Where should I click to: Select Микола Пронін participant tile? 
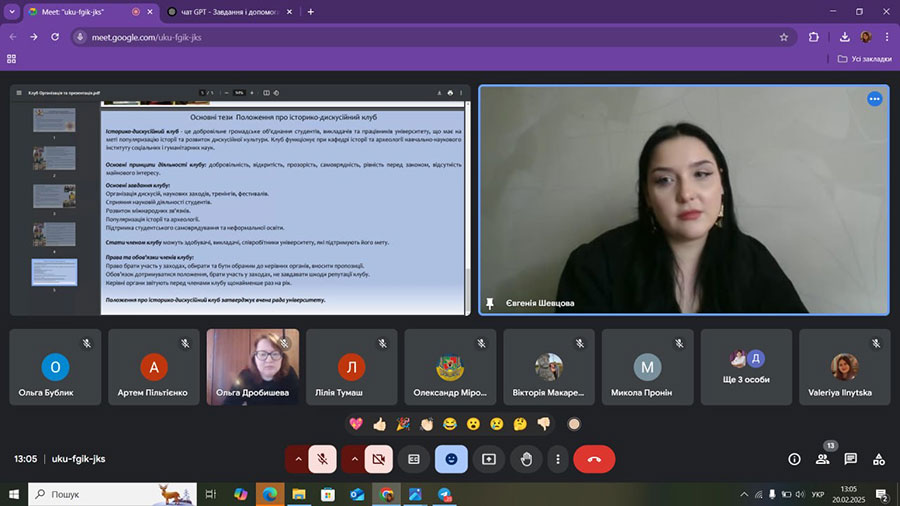(647, 367)
